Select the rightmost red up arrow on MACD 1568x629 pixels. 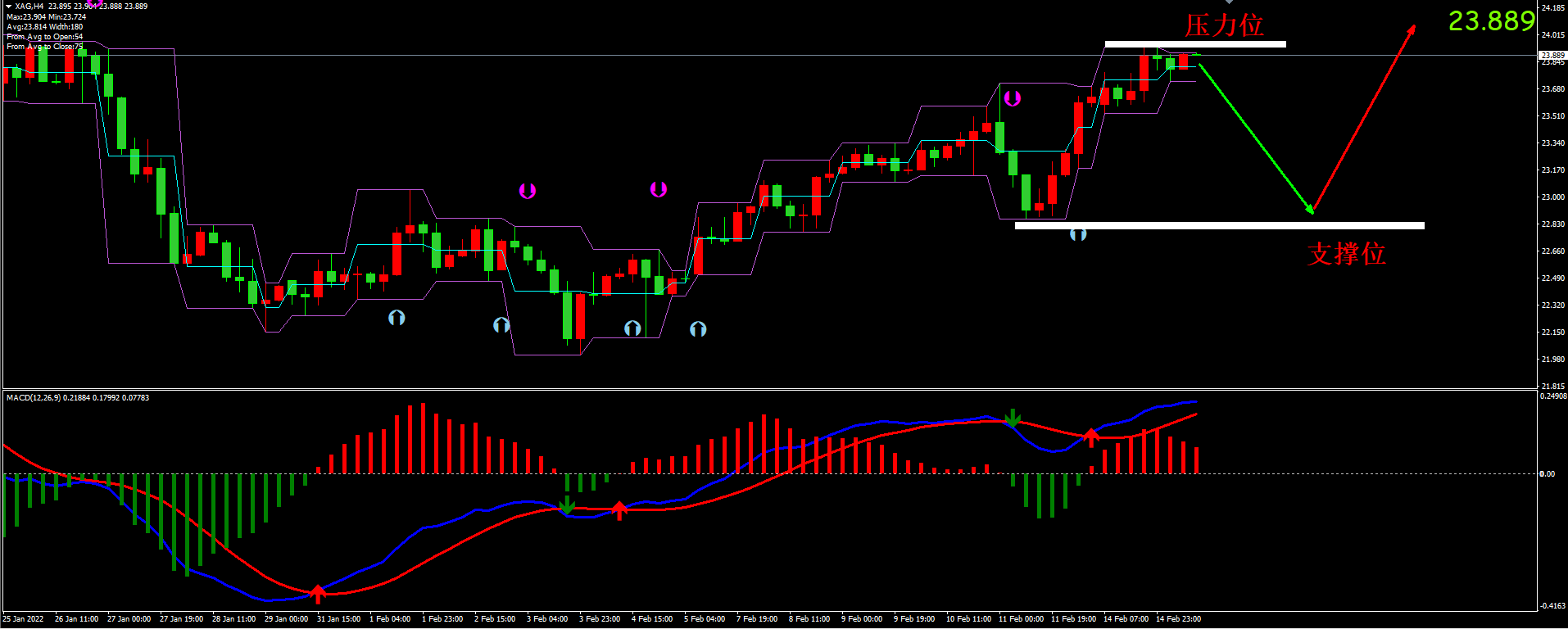point(1091,437)
